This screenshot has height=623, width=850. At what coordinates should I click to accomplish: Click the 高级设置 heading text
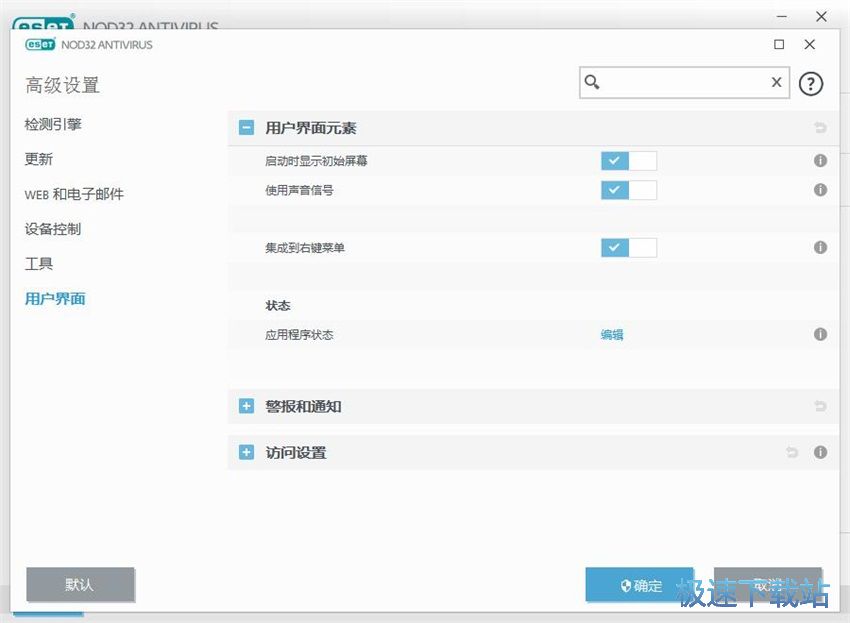pyautogui.click(x=62, y=85)
